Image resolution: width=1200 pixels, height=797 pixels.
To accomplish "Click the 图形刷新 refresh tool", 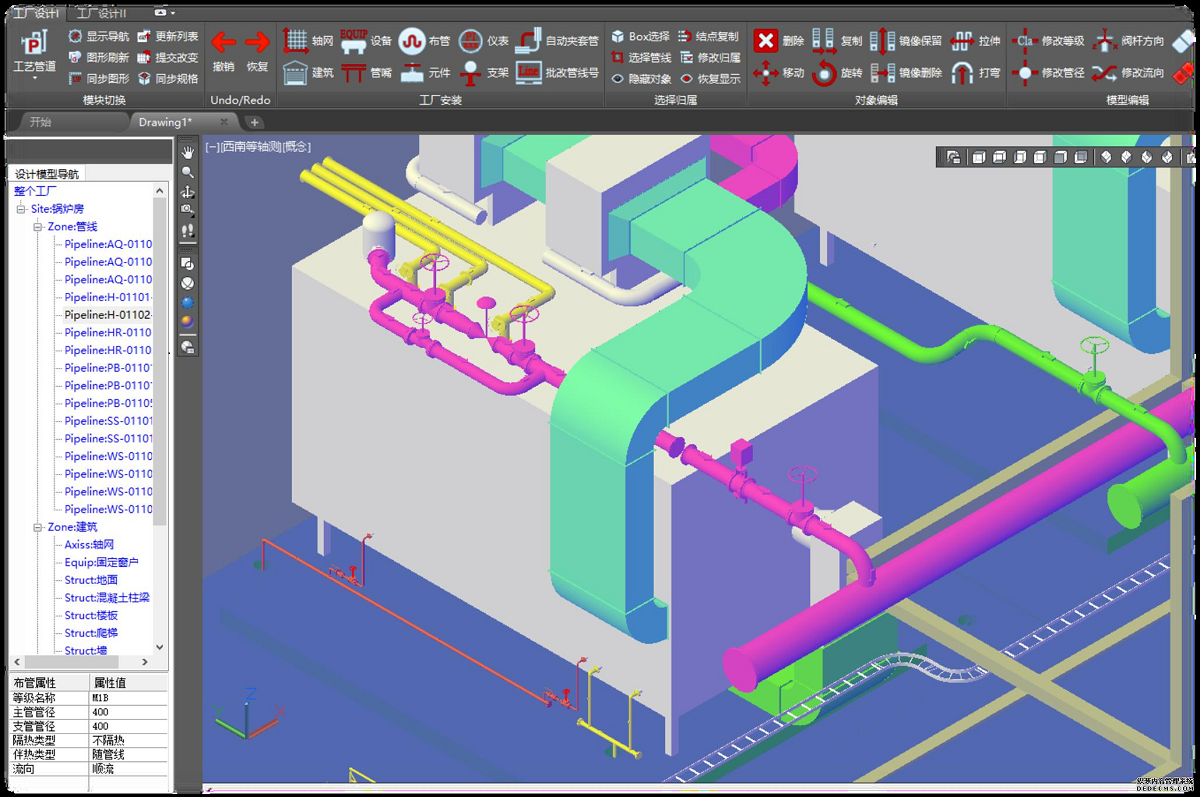I will coord(98,57).
